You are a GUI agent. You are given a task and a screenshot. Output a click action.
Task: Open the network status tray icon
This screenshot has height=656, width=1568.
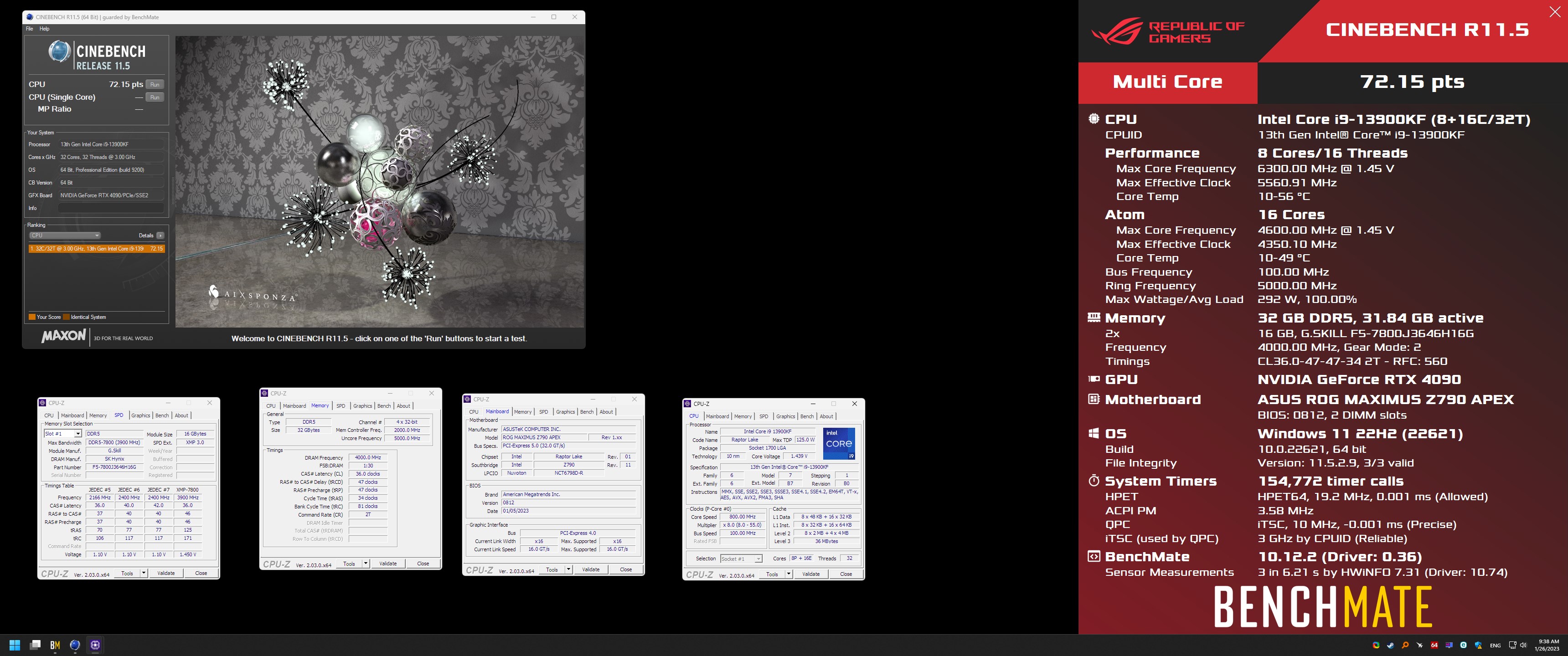click(x=1512, y=645)
